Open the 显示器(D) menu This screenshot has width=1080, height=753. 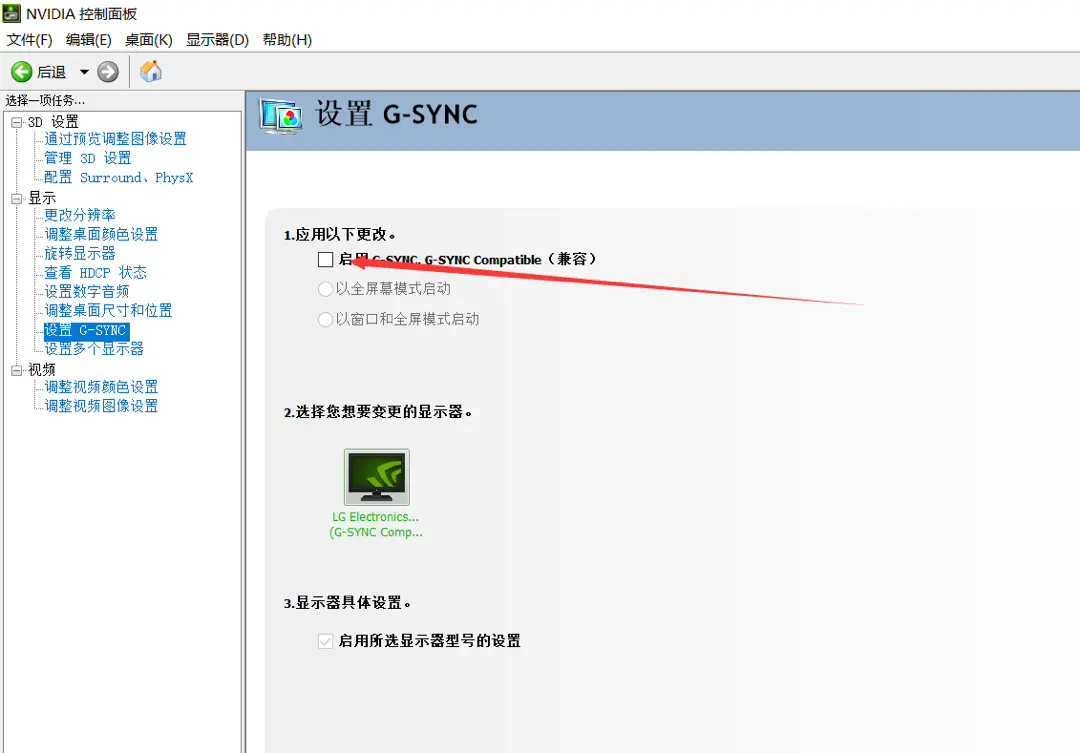coord(218,40)
